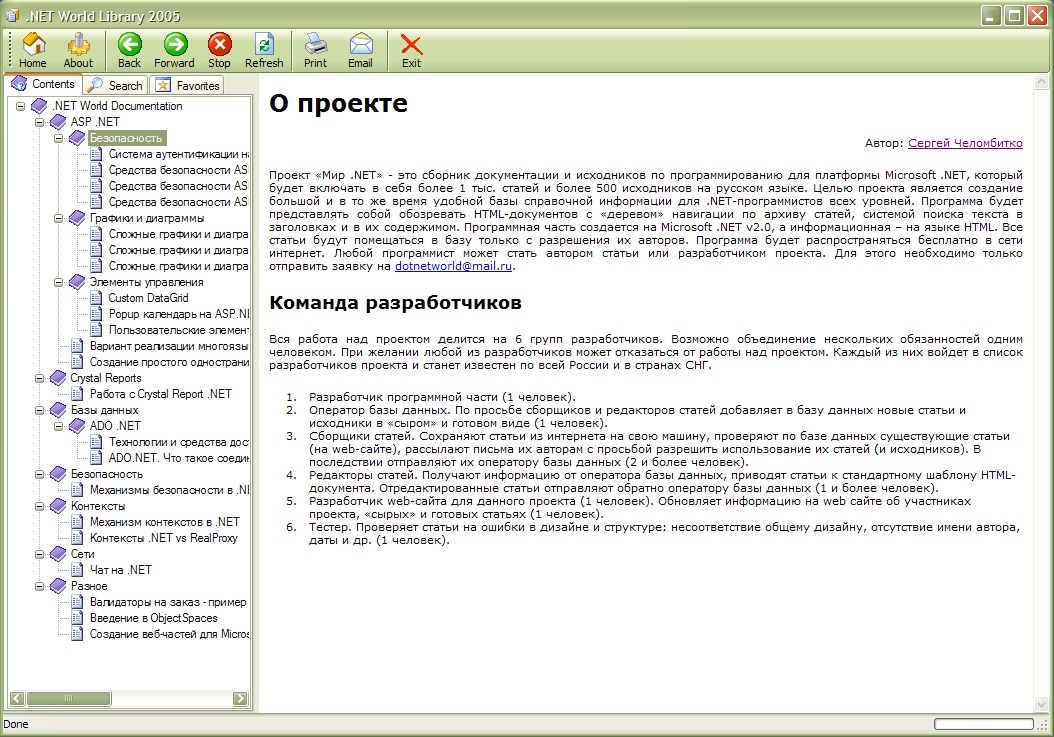
Task: Click the Элементы управления book icon
Action: click(77, 282)
